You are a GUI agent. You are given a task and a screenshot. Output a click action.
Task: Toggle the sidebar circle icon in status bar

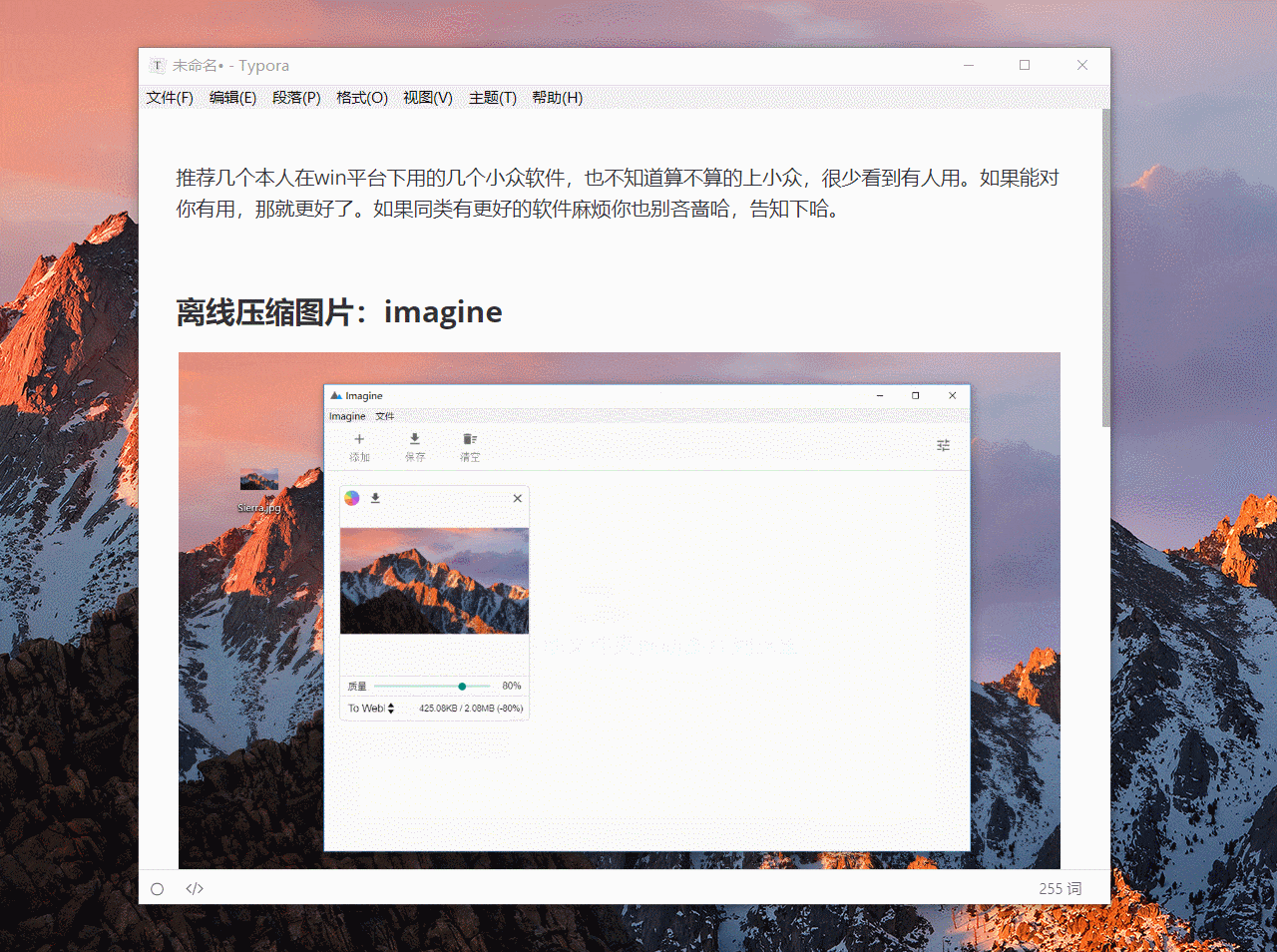tap(158, 889)
